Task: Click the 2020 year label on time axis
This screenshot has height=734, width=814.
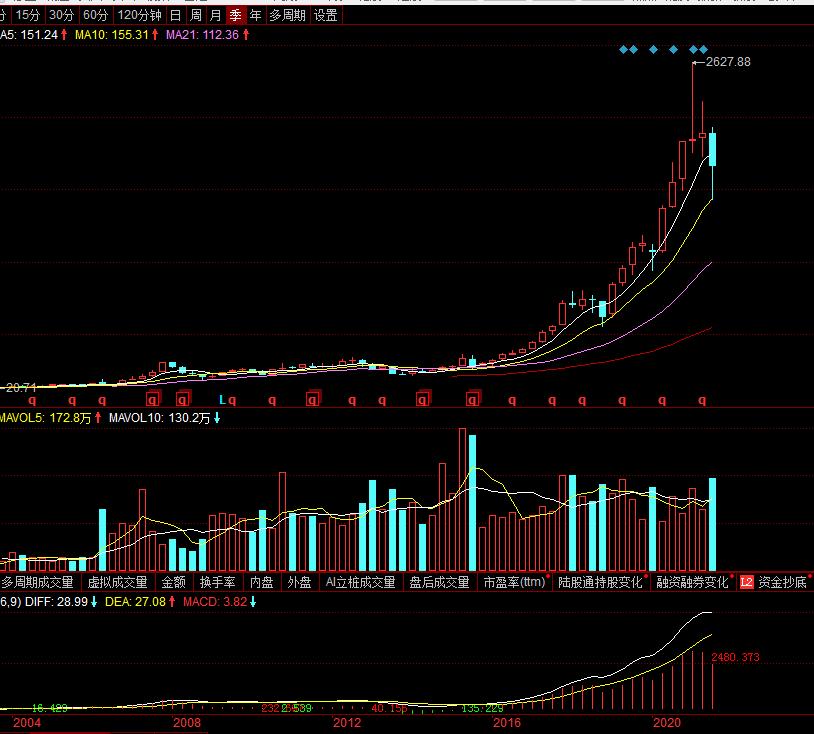Action: [667, 723]
